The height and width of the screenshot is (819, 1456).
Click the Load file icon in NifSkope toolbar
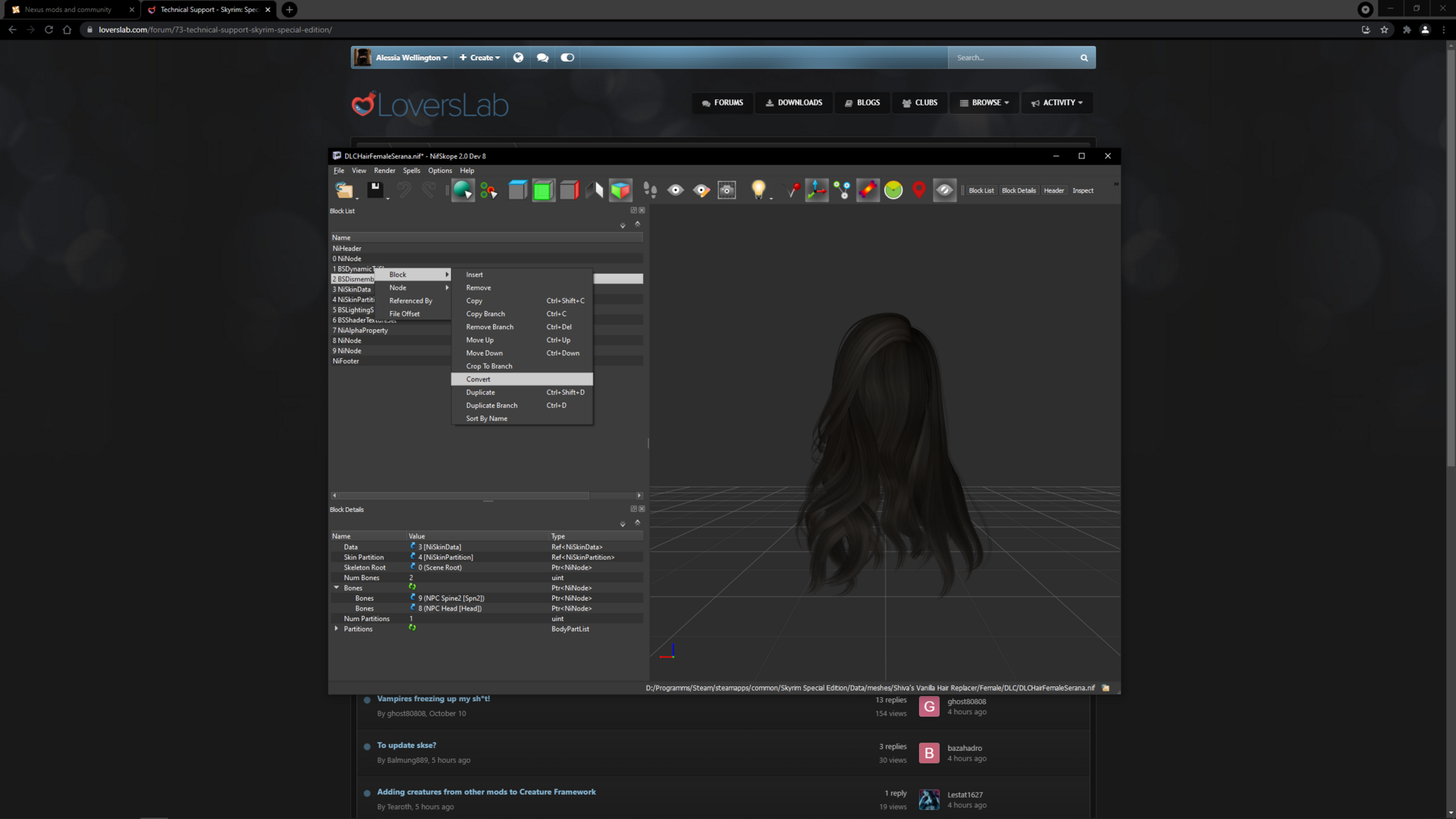(344, 190)
